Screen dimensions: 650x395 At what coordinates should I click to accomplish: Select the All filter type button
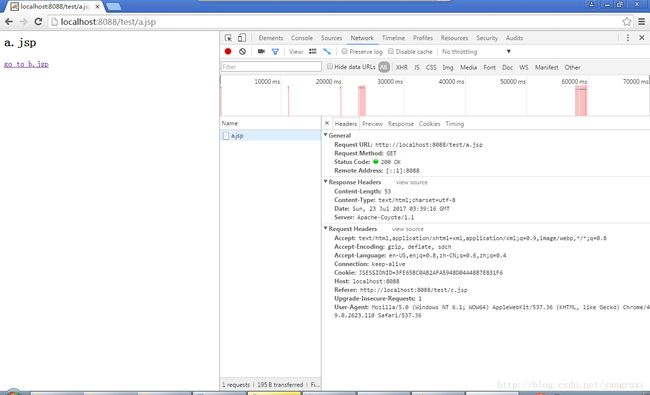click(384, 67)
